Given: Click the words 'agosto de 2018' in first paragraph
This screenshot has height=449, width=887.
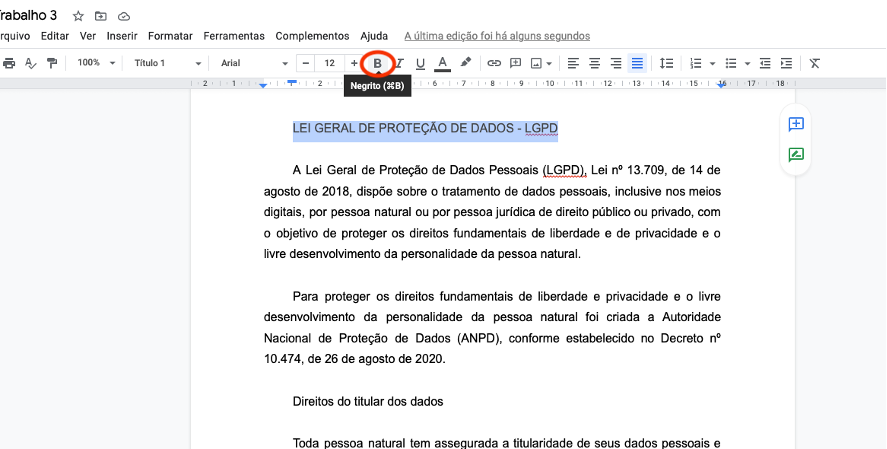Looking at the screenshot, I should pos(306,192).
